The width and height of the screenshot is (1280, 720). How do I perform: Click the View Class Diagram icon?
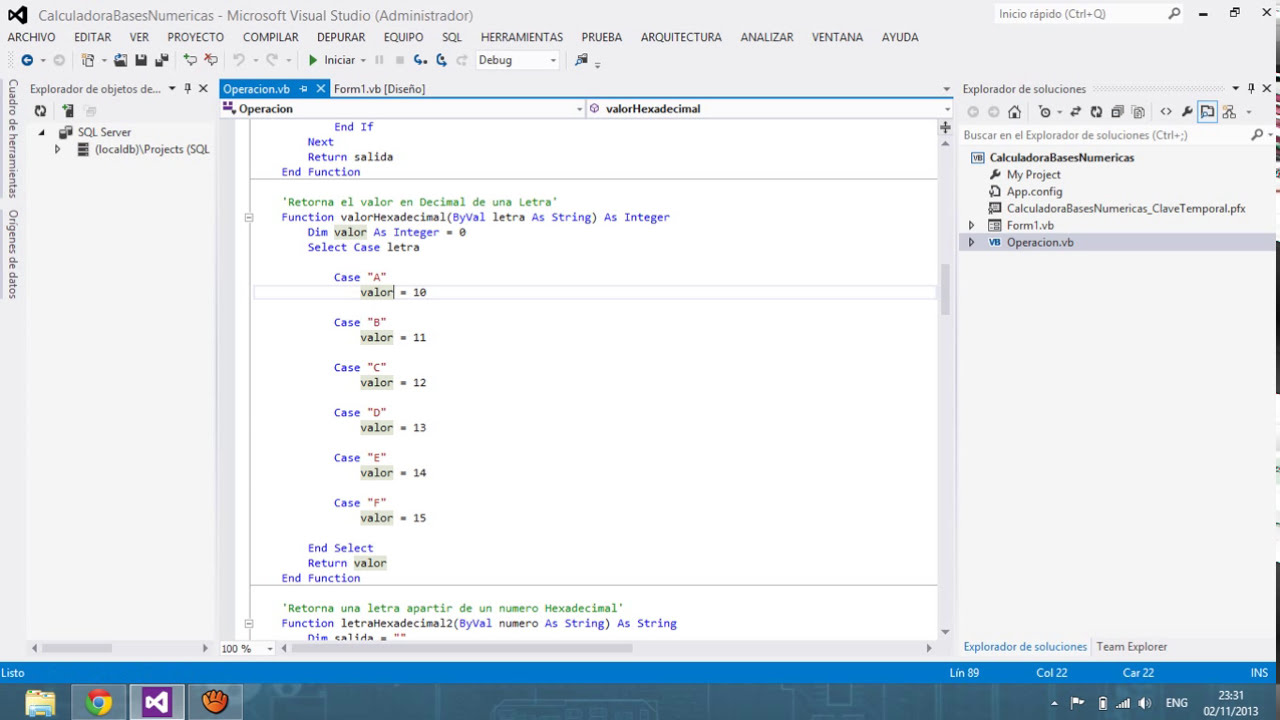[x=1229, y=112]
